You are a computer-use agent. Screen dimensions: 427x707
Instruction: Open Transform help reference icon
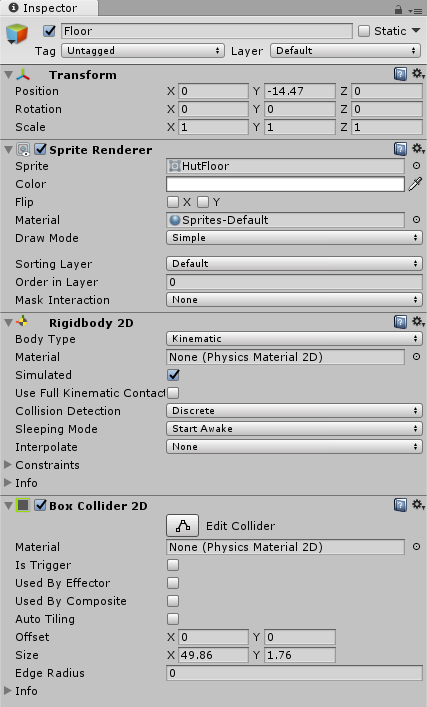pos(400,74)
